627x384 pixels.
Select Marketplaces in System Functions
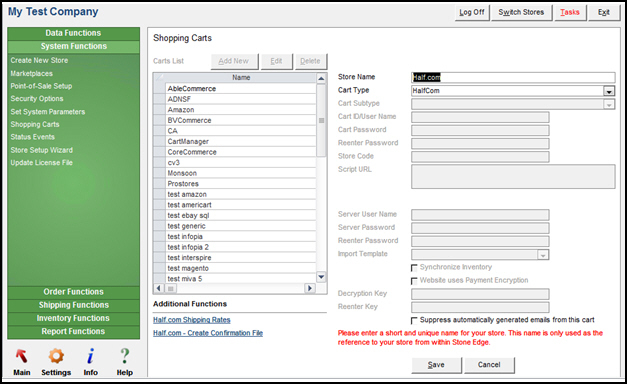point(32,74)
